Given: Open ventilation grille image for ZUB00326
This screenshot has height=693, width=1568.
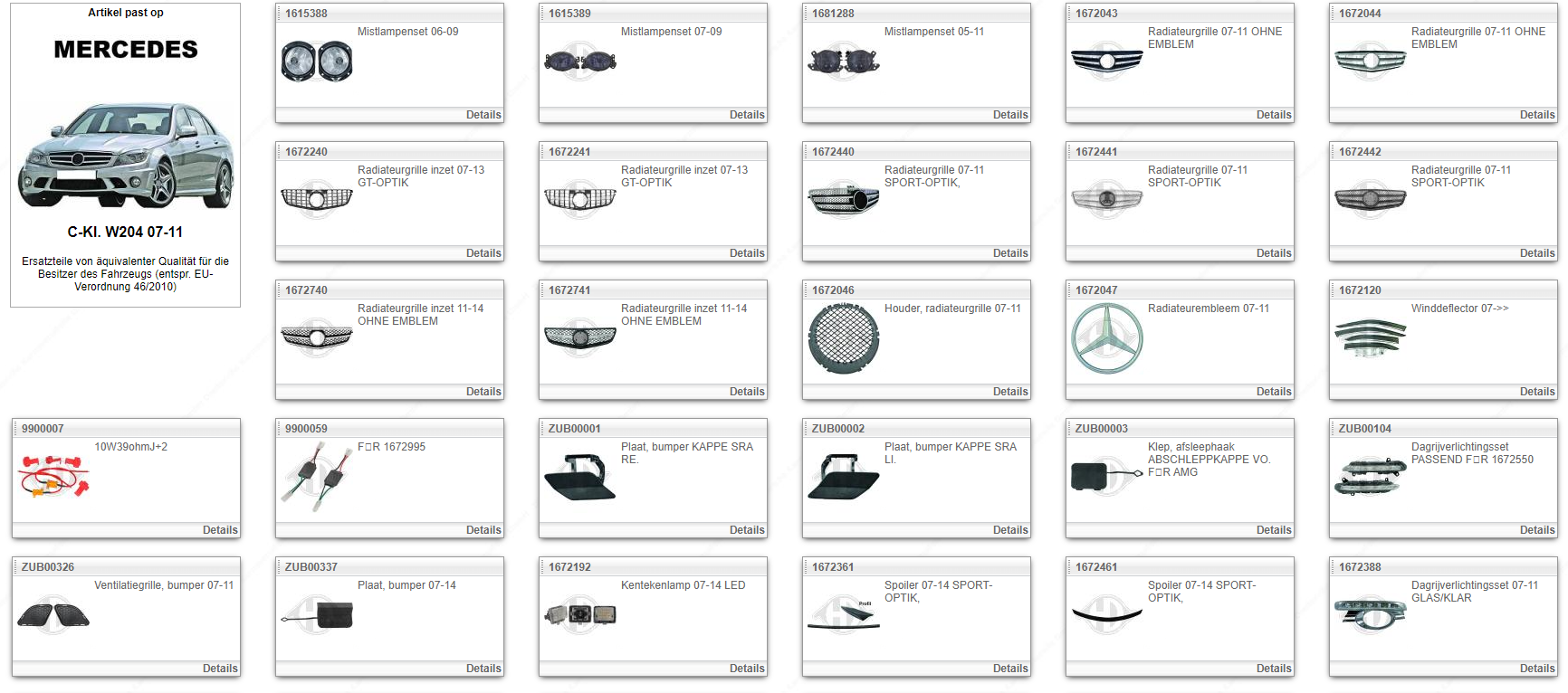Looking at the screenshot, I should pyautogui.click(x=54, y=615).
